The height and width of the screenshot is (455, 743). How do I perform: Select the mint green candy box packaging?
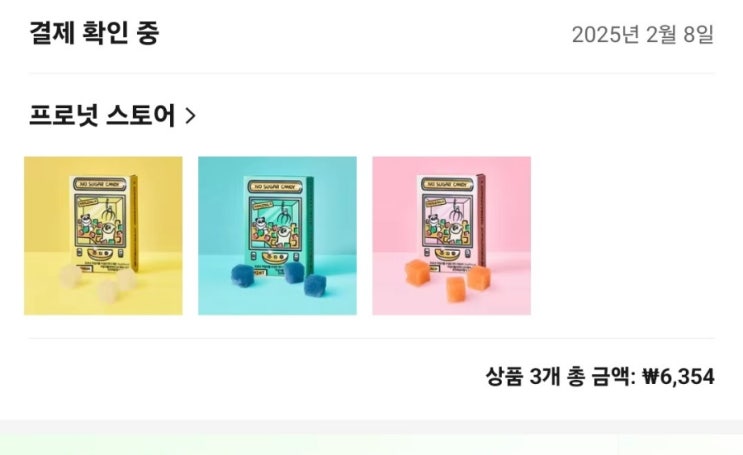279,224
